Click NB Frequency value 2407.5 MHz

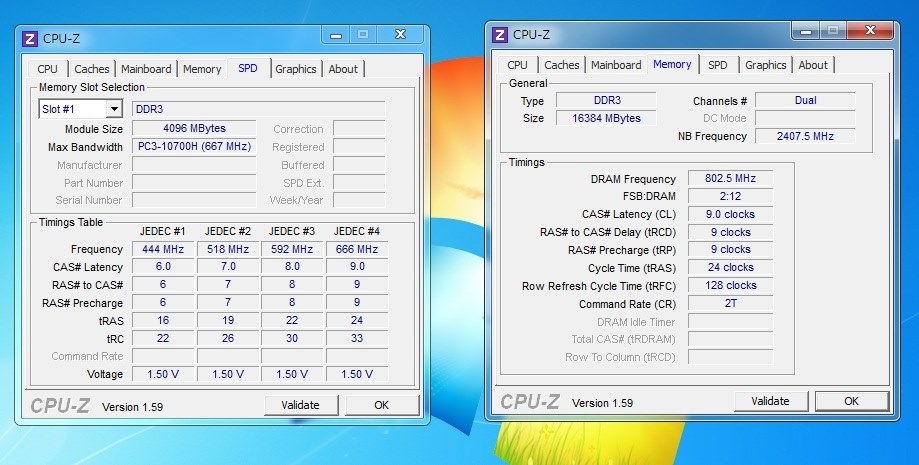coord(805,136)
